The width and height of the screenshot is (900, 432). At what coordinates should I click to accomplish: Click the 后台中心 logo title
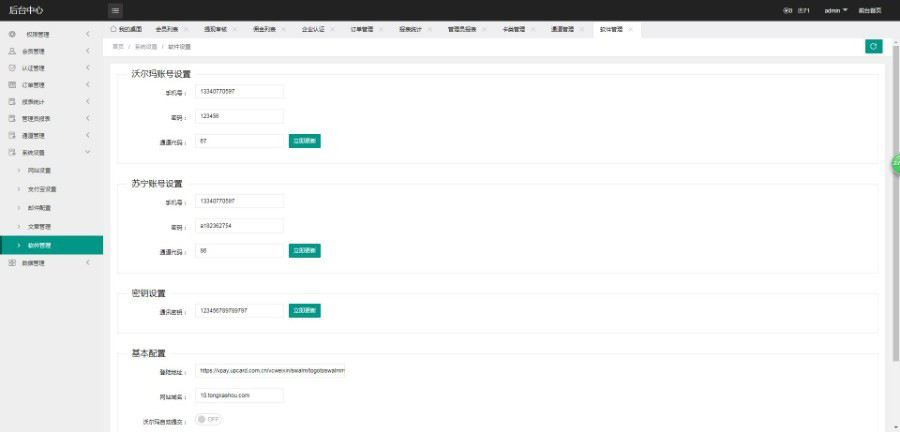coord(26,10)
